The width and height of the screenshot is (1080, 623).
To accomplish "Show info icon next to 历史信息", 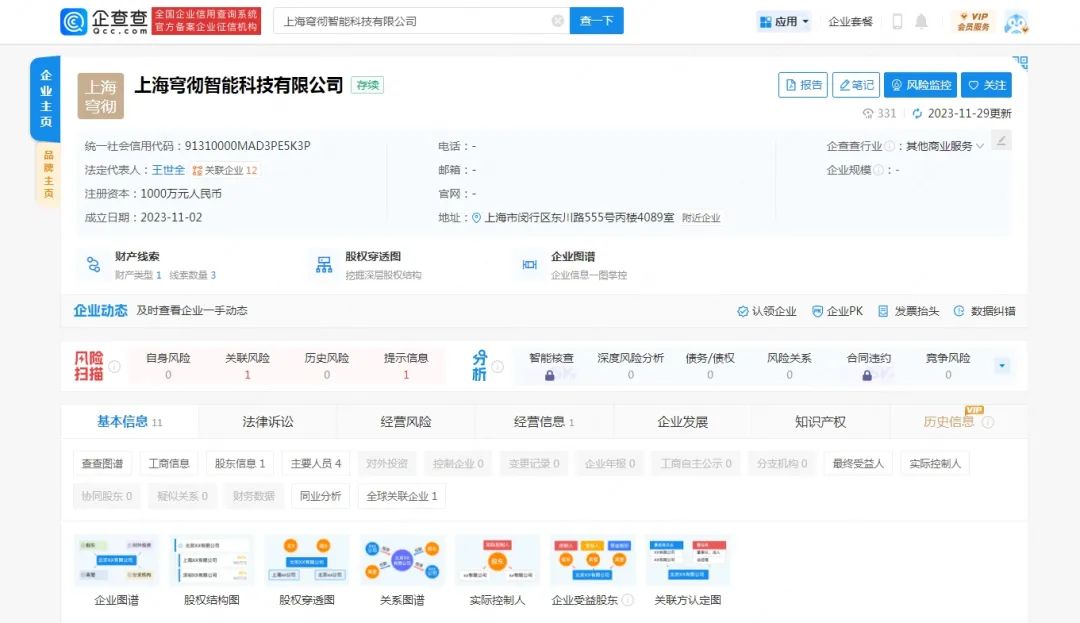I will click(x=988, y=422).
